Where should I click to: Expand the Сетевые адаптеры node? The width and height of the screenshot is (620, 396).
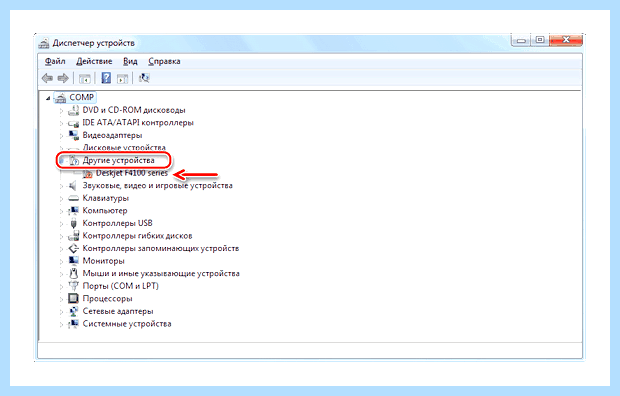tap(61, 312)
